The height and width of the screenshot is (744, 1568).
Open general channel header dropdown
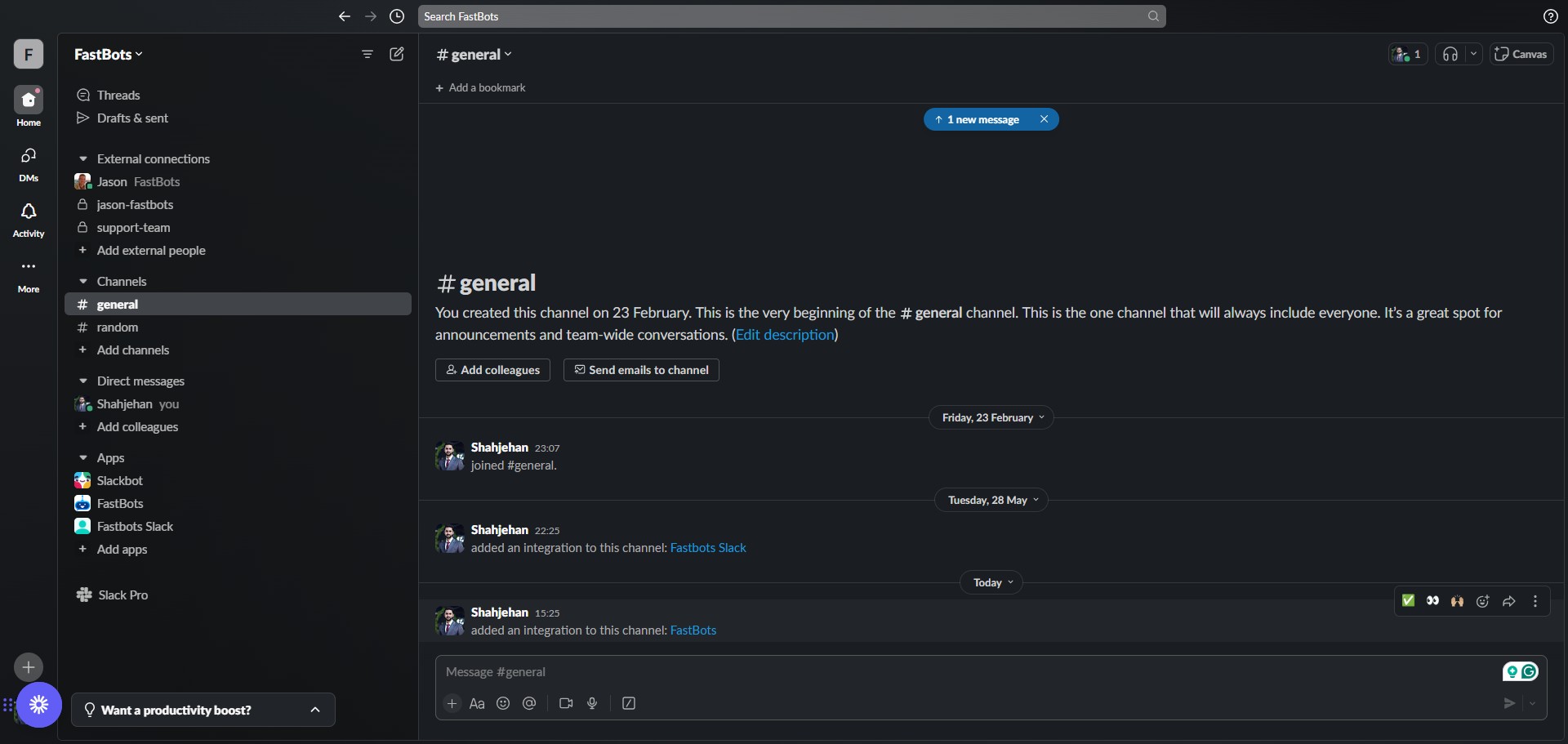[474, 55]
